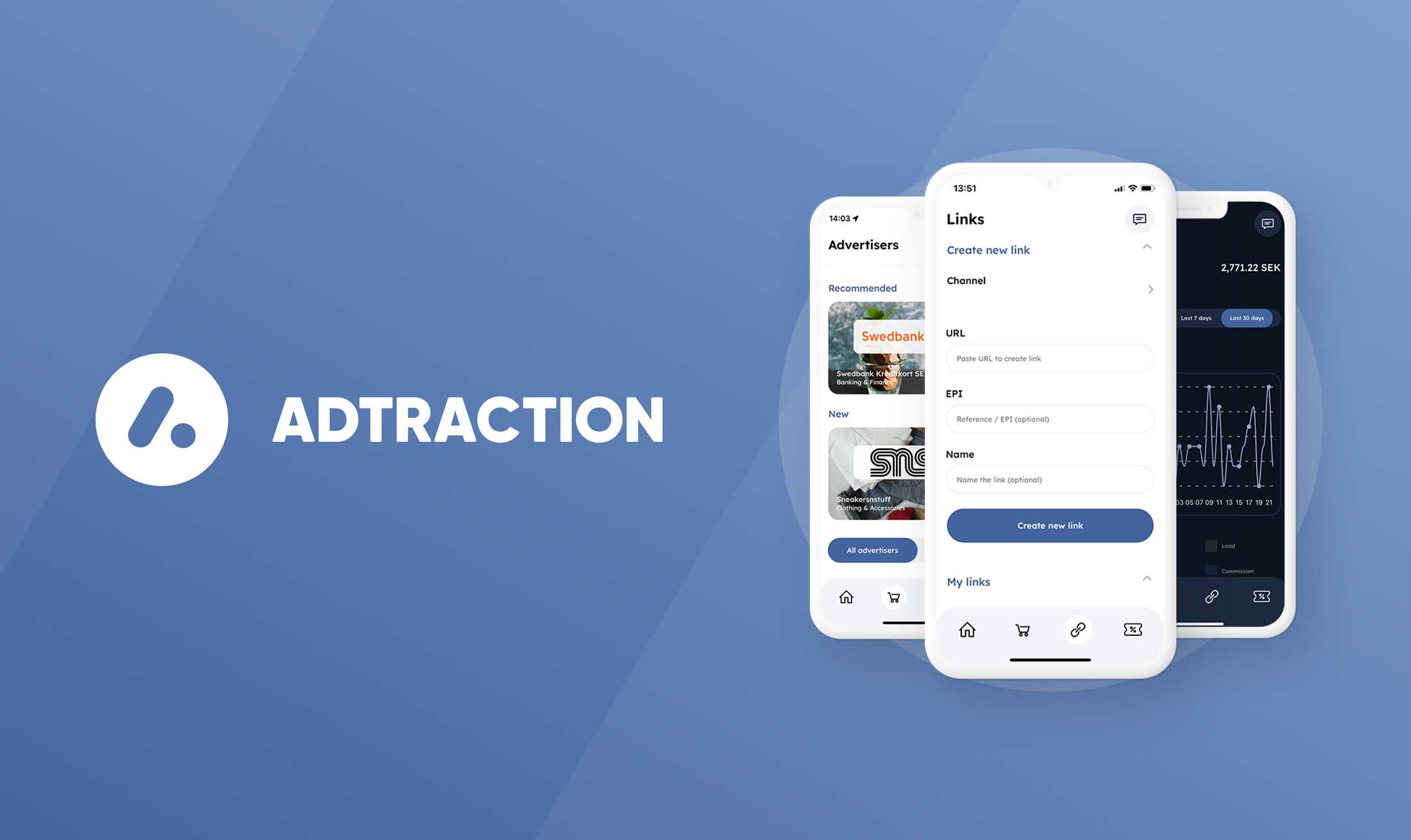Click the Link icon in bottom navigation
This screenshot has width=1411, height=840.
pos(1078,629)
